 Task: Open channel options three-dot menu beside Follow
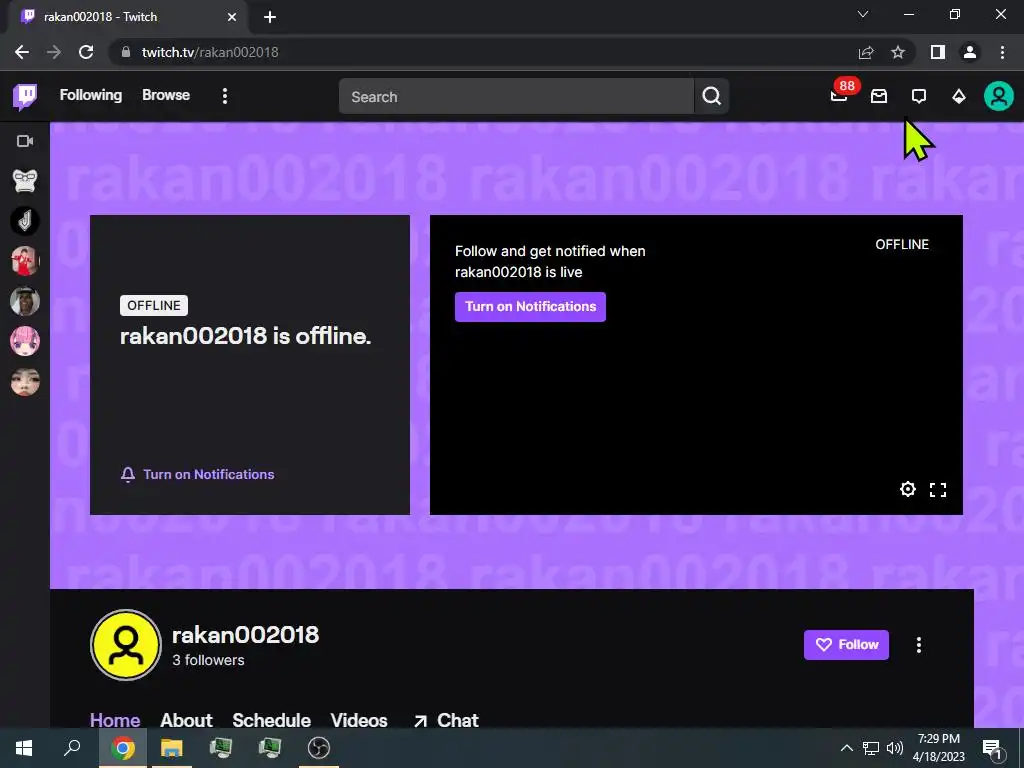point(919,645)
